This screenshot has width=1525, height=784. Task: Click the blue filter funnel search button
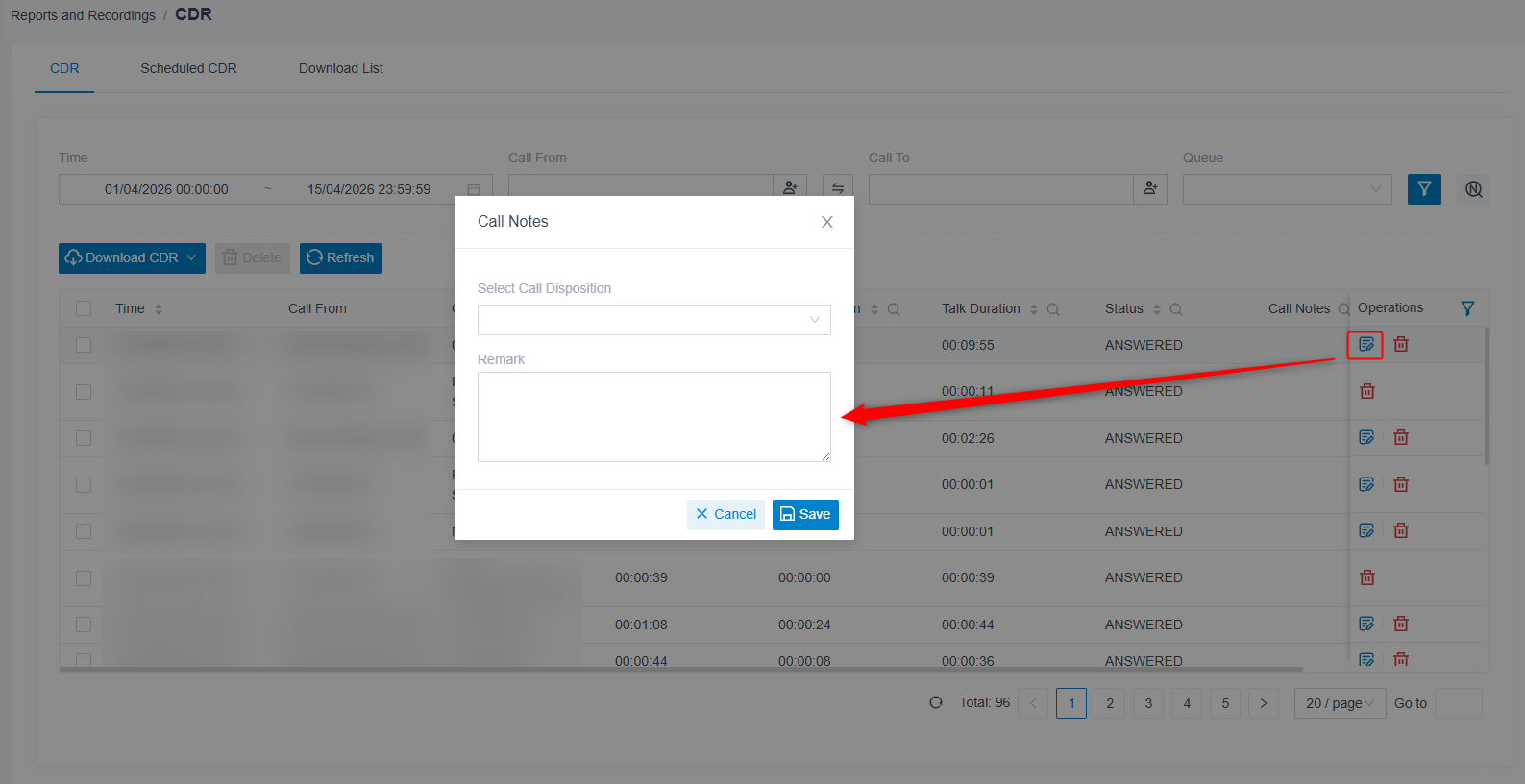point(1424,189)
